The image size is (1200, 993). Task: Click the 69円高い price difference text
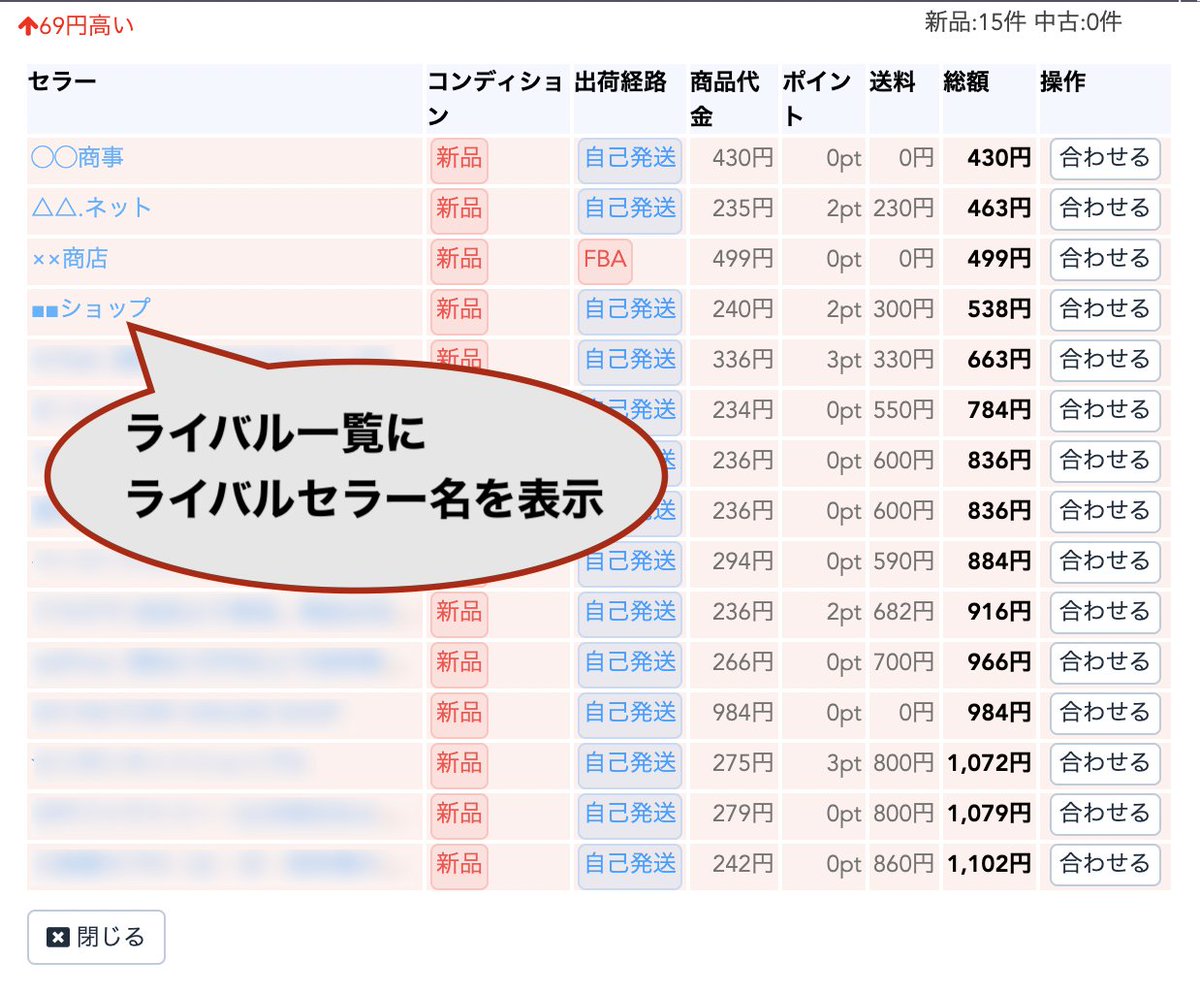pyautogui.click(x=87, y=26)
